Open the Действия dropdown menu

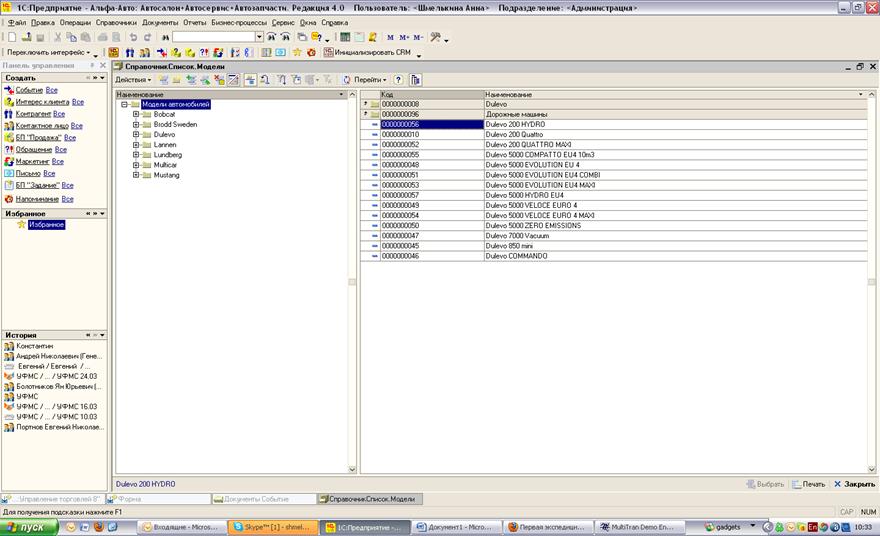coord(133,79)
